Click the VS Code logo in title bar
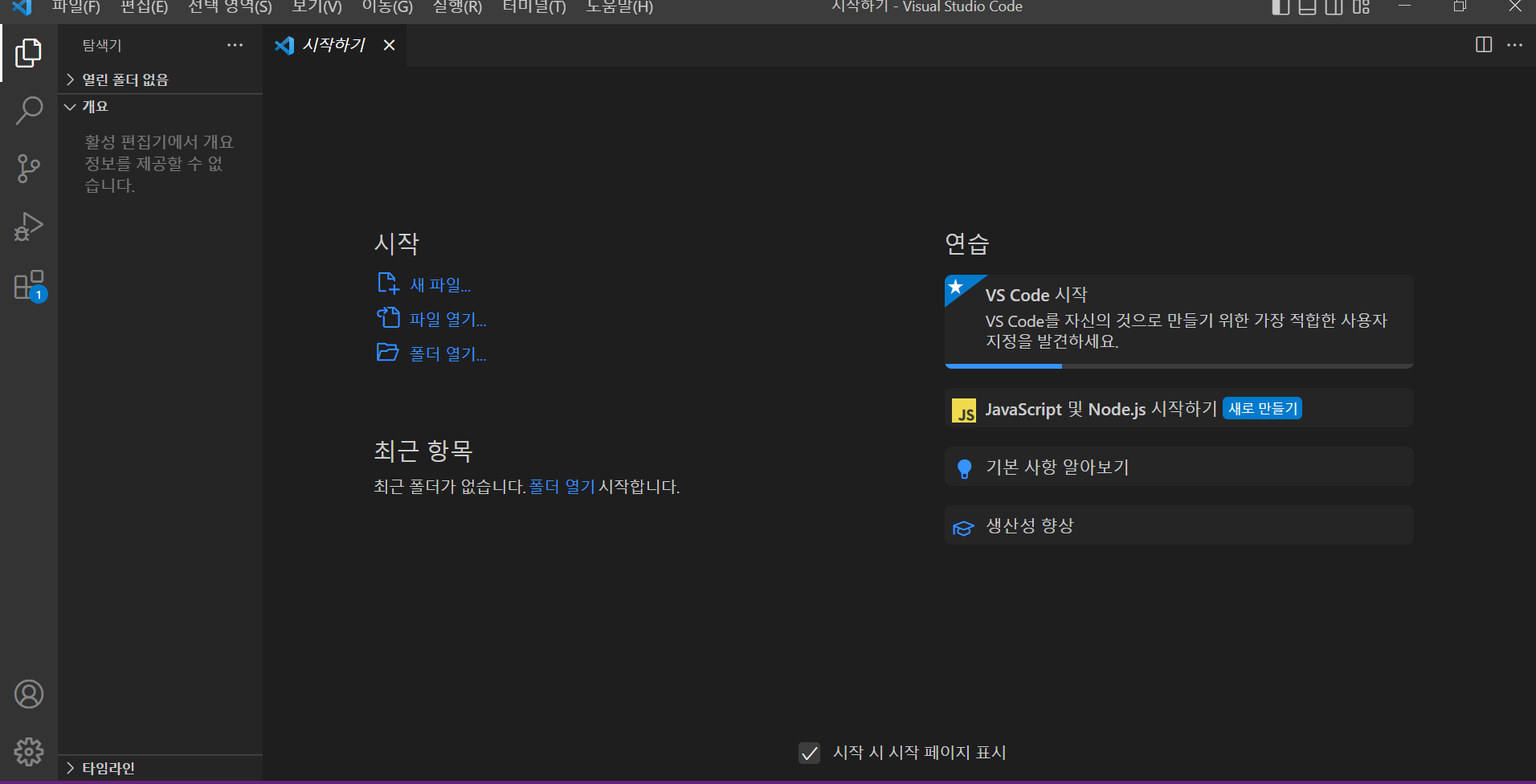The height and width of the screenshot is (784, 1536). point(22,7)
